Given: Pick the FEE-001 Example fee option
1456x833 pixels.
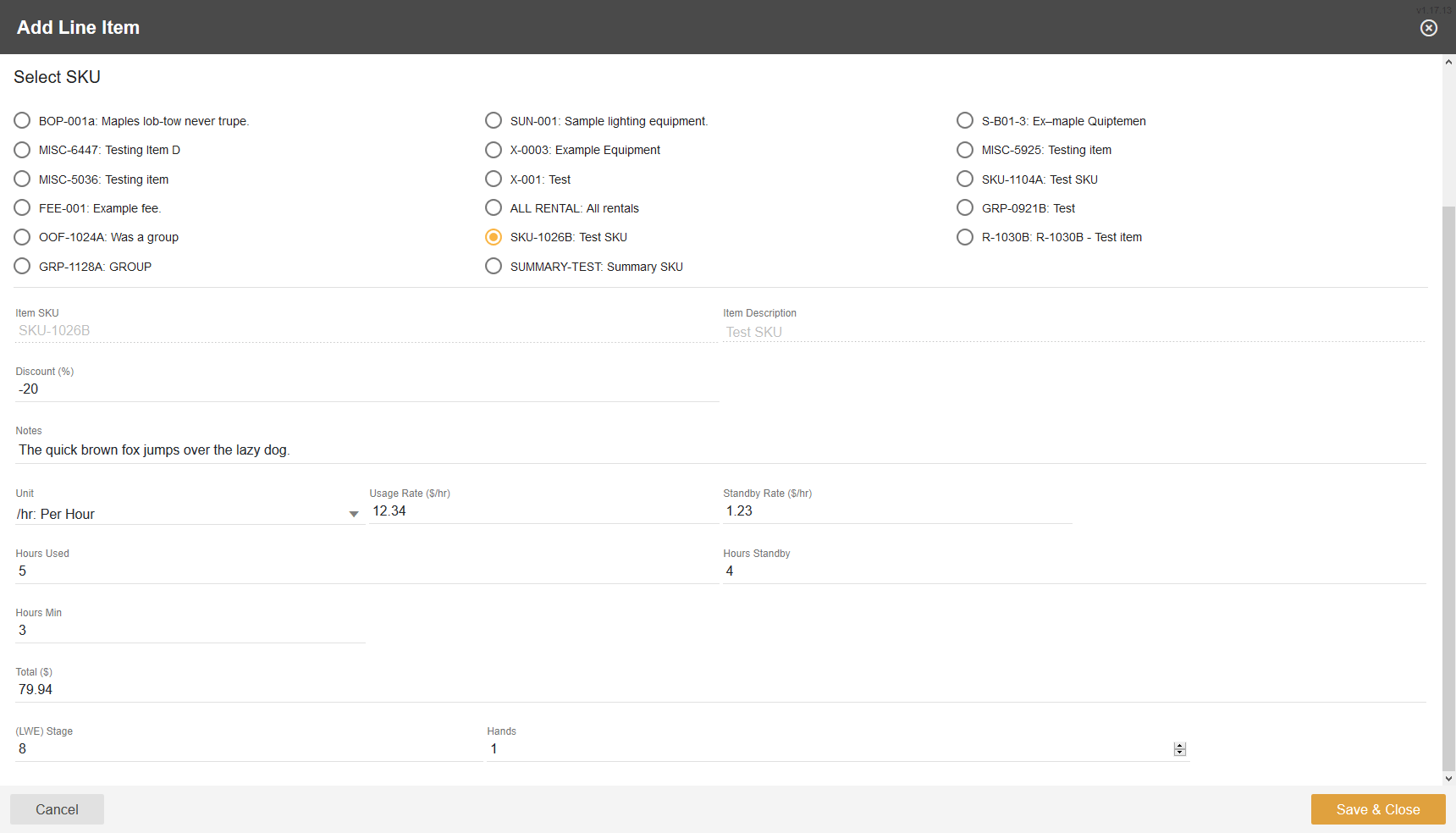Looking at the screenshot, I should coord(22,208).
